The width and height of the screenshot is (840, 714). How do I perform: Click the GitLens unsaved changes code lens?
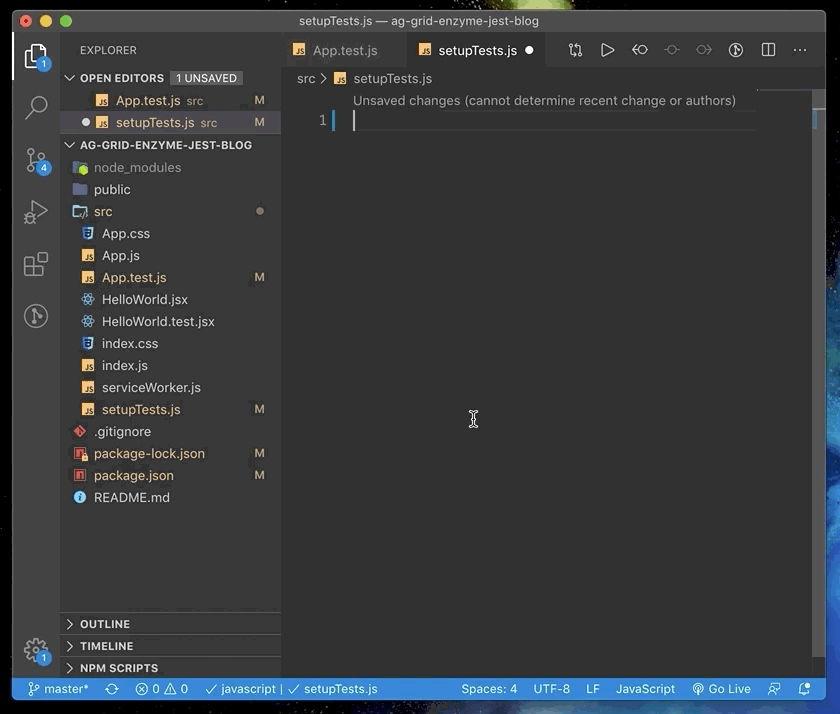(544, 101)
